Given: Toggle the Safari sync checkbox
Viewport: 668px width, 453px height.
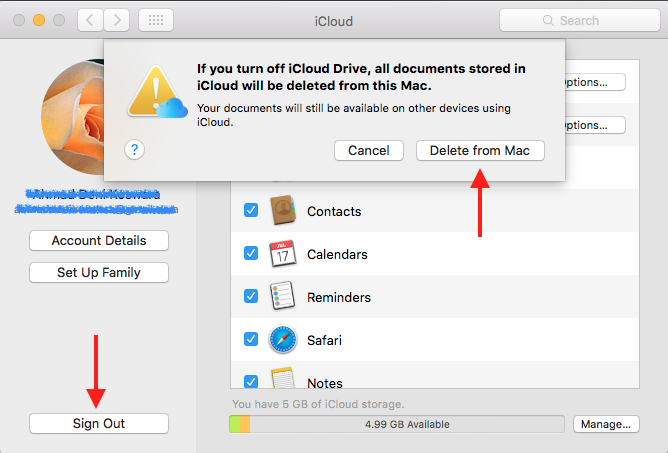Looking at the screenshot, I should tap(251, 339).
